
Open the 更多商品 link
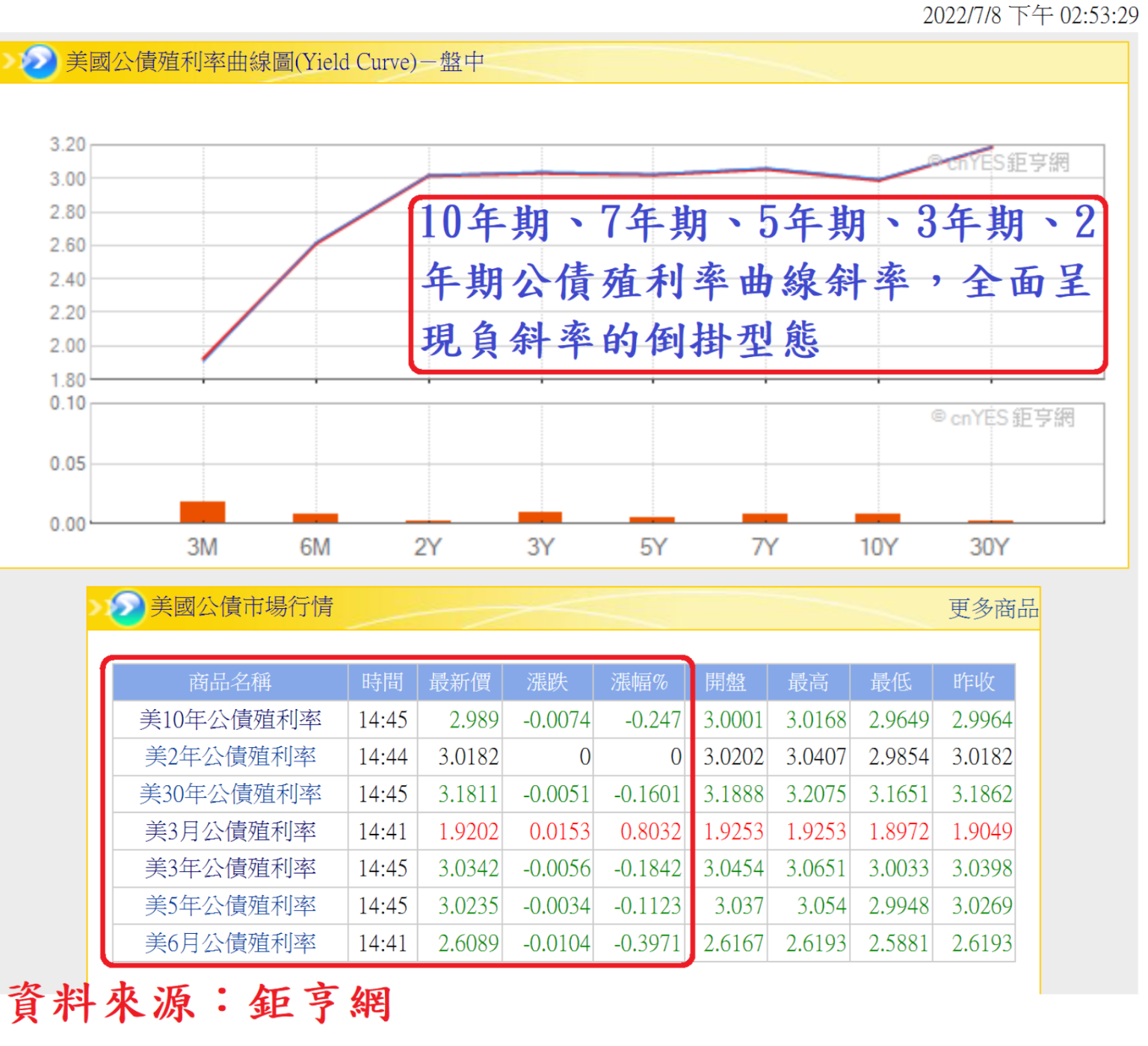[993, 609]
